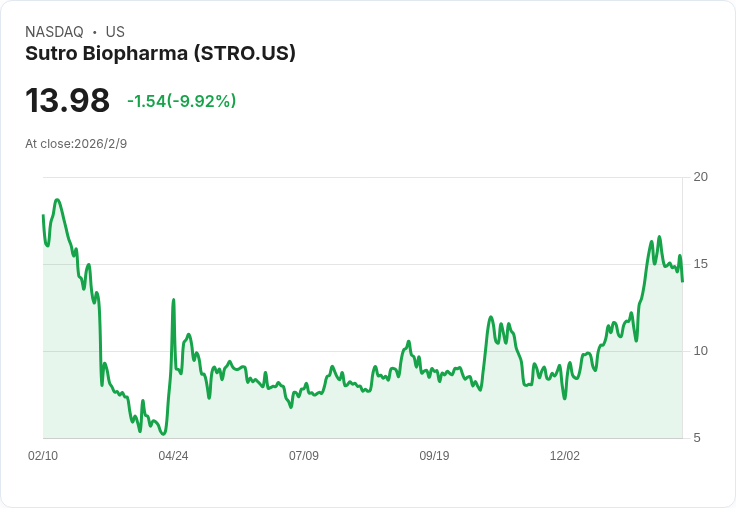
Task: Open the Sutro Biopharma (STRO.US) title
Action: [x=160, y=54]
